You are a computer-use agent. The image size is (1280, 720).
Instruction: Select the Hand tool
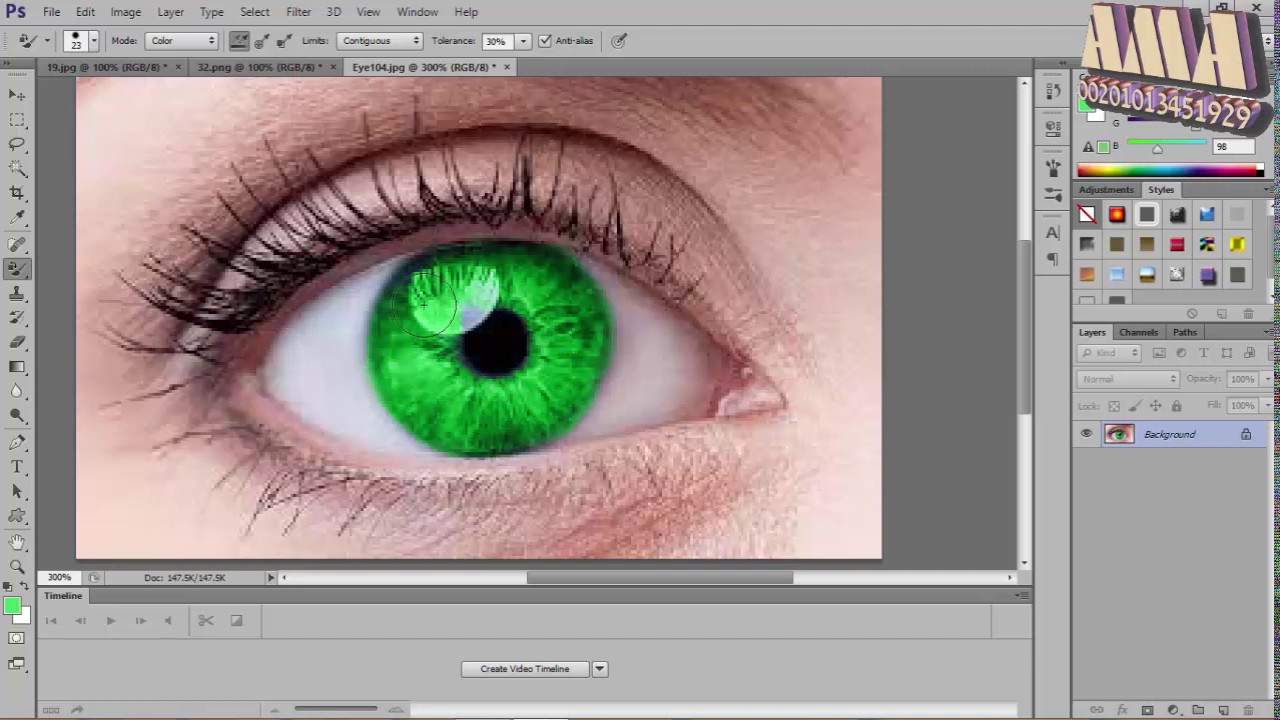pos(17,543)
